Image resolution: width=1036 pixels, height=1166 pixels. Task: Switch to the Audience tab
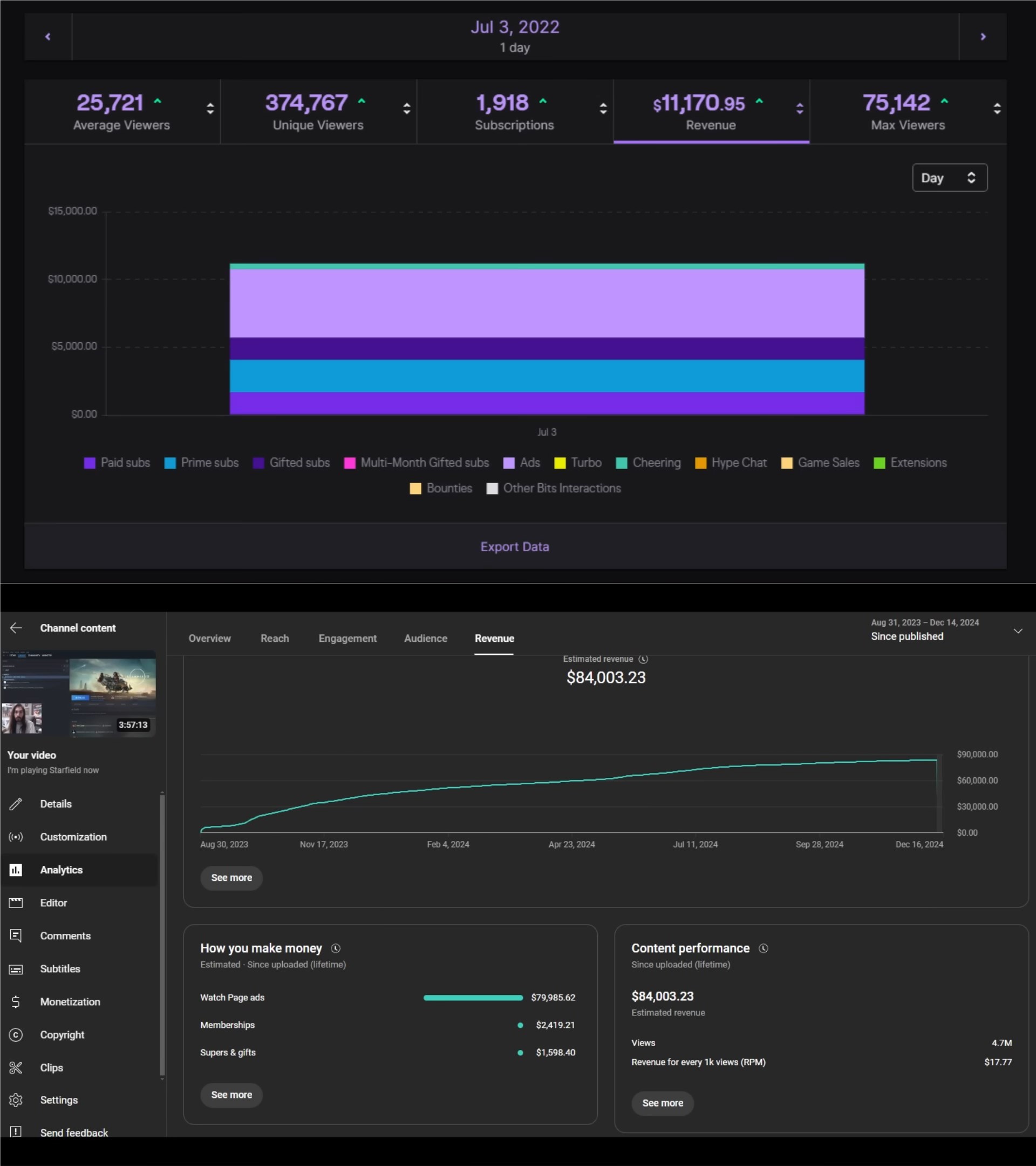[425, 639]
